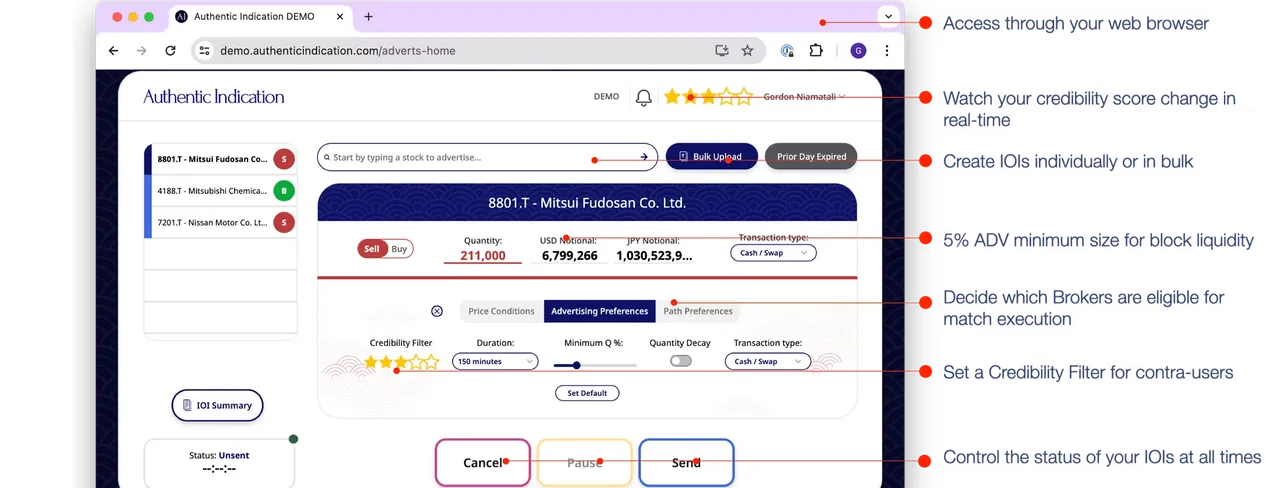The image size is (1280, 488).
Task: Bookmark this page with the star icon
Action: (x=747, y=51)
